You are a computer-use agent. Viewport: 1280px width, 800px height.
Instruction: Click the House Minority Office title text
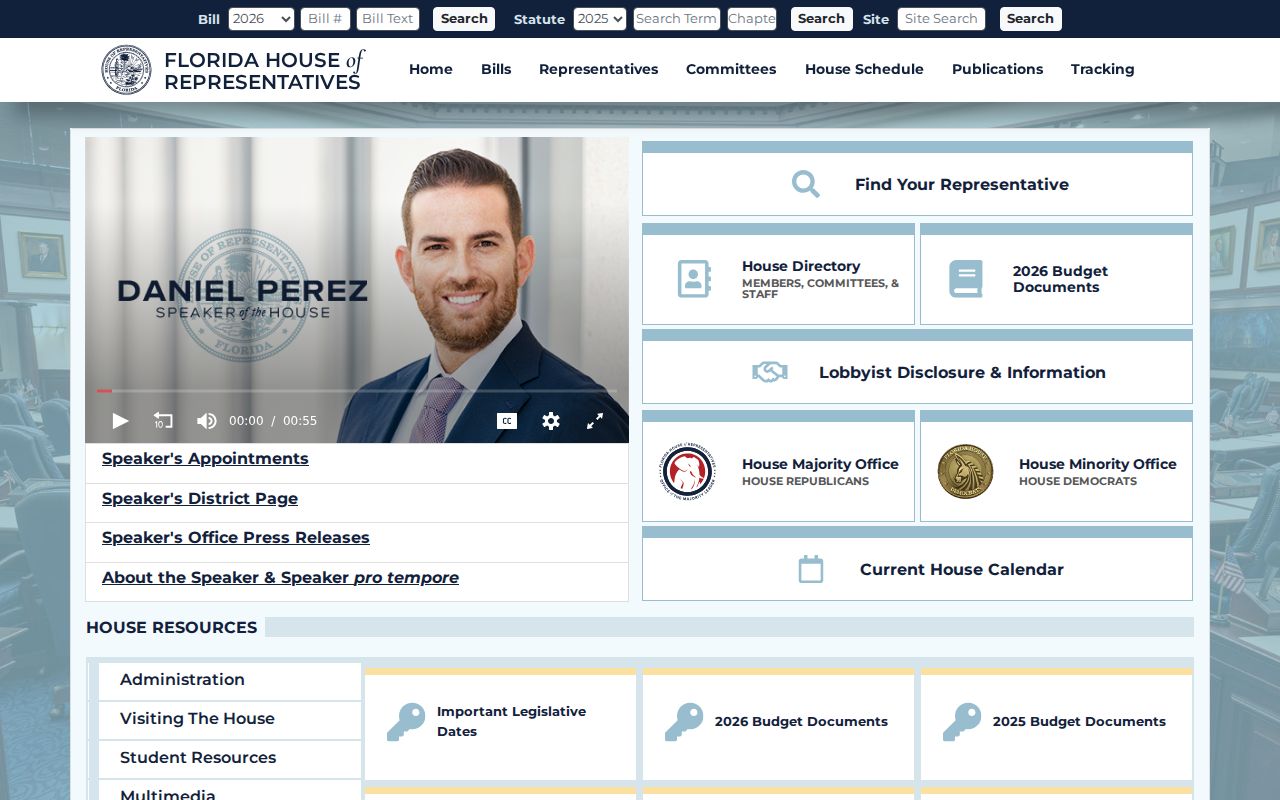pyautogui.click(x=1098, y=464)
